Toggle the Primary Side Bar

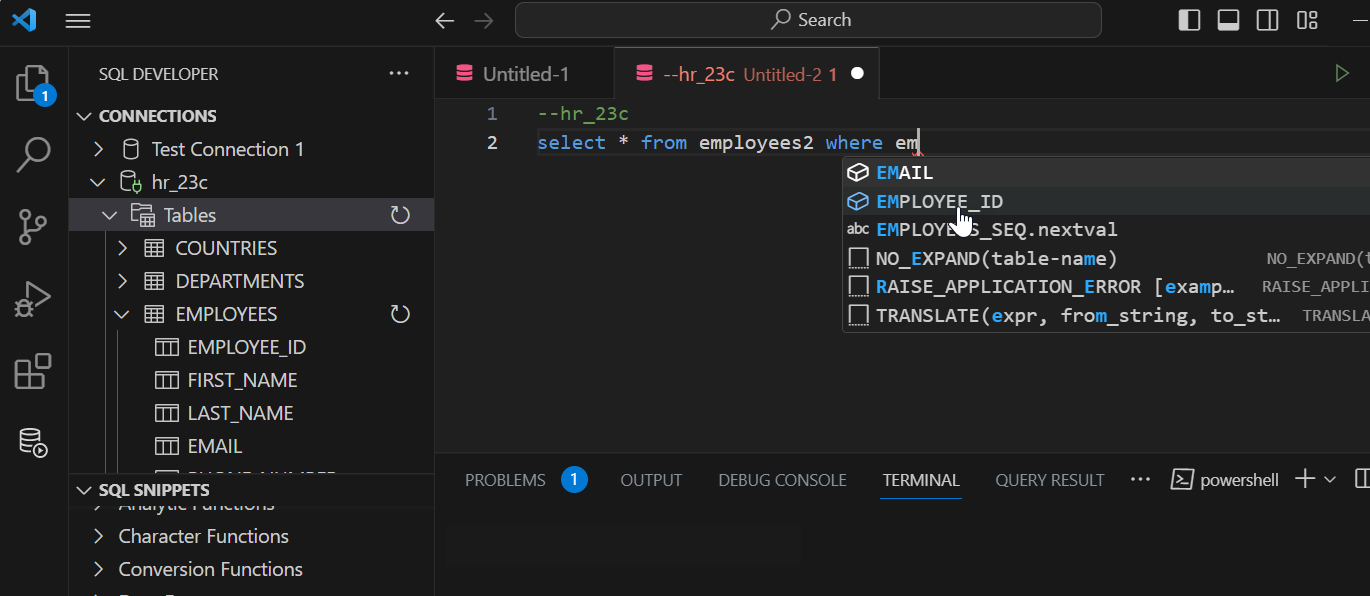(1189, 19)
